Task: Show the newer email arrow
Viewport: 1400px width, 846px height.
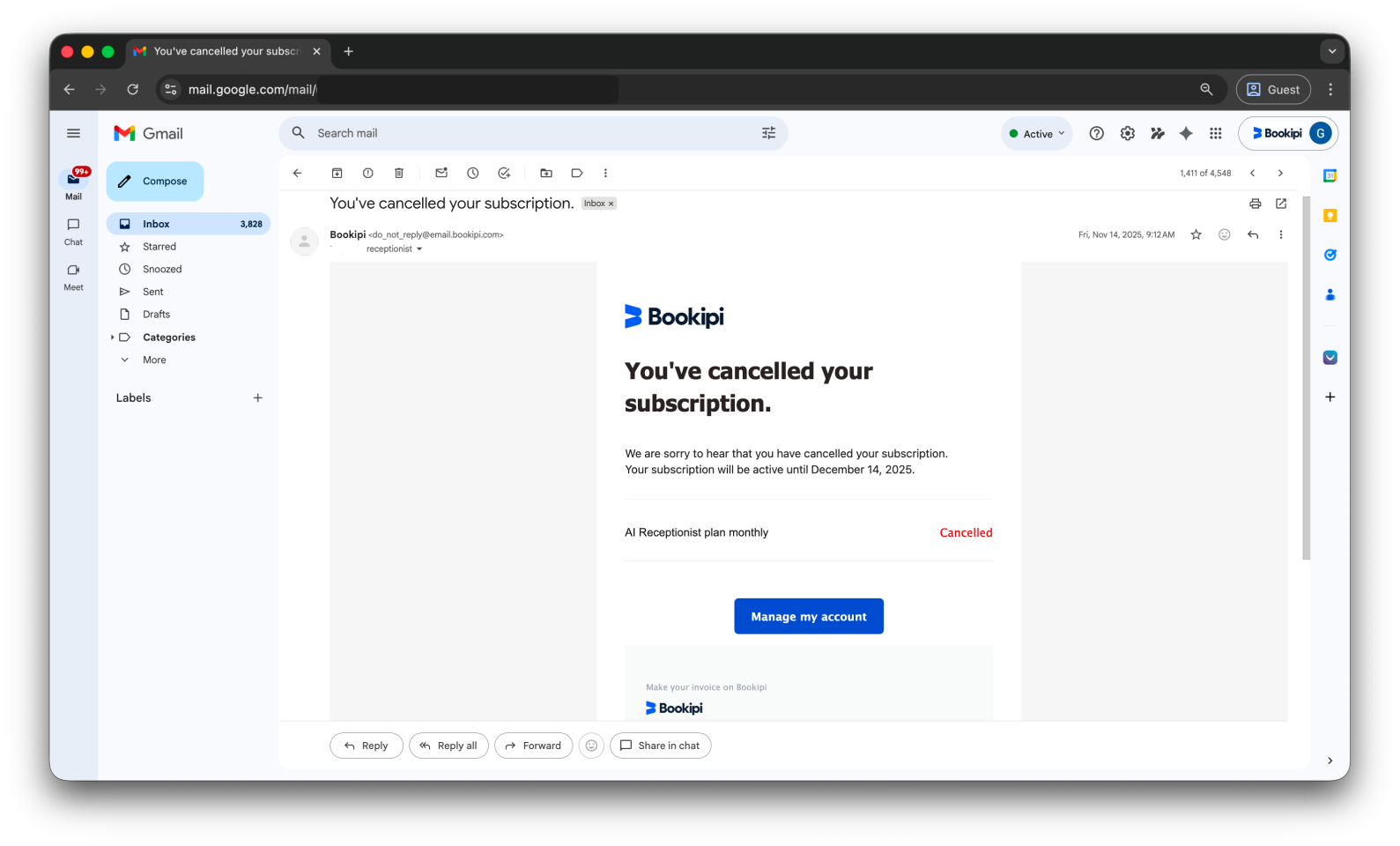Action: click(x=1252, y=173)
